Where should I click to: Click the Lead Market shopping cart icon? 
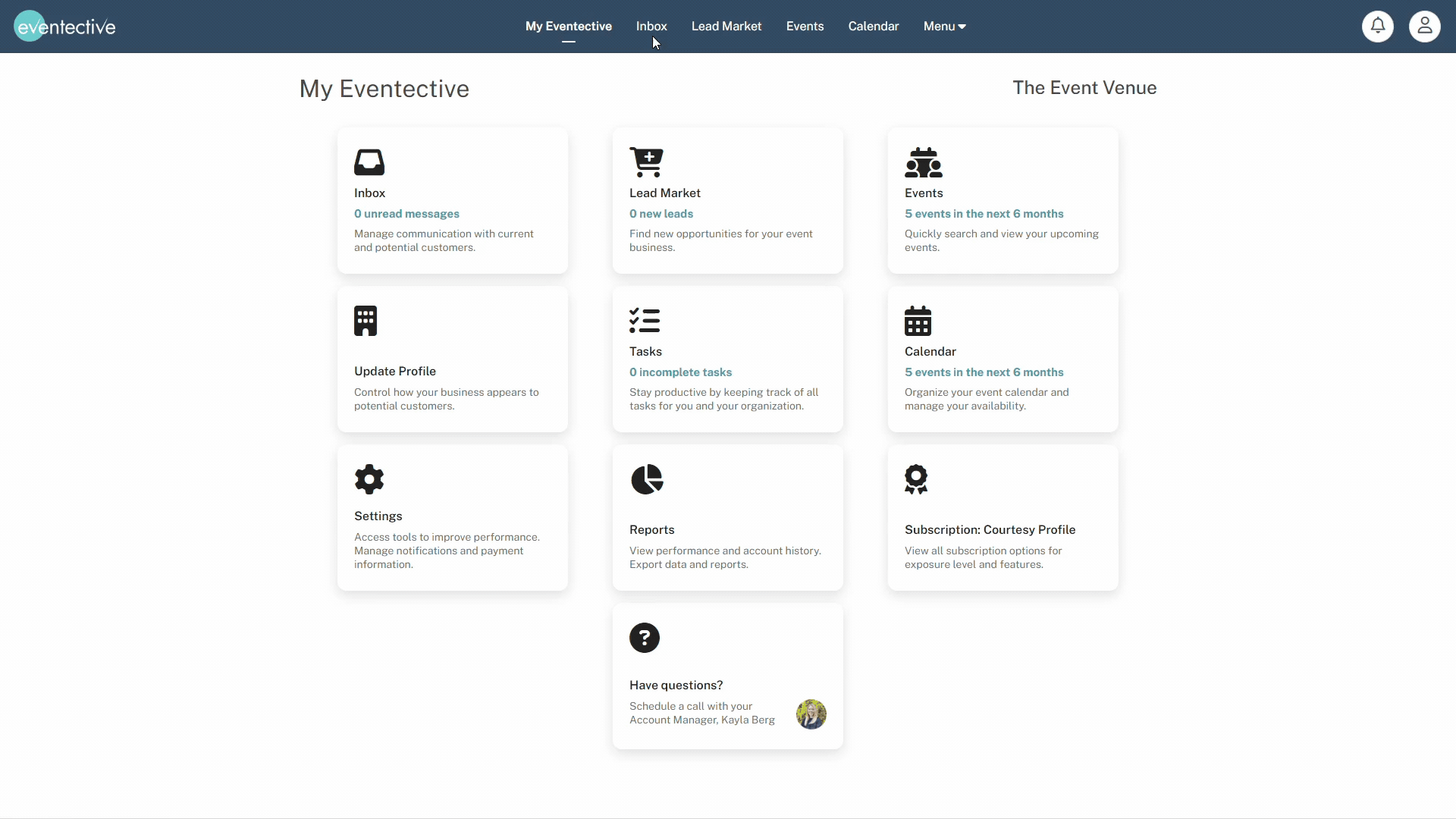pos(647,162)
